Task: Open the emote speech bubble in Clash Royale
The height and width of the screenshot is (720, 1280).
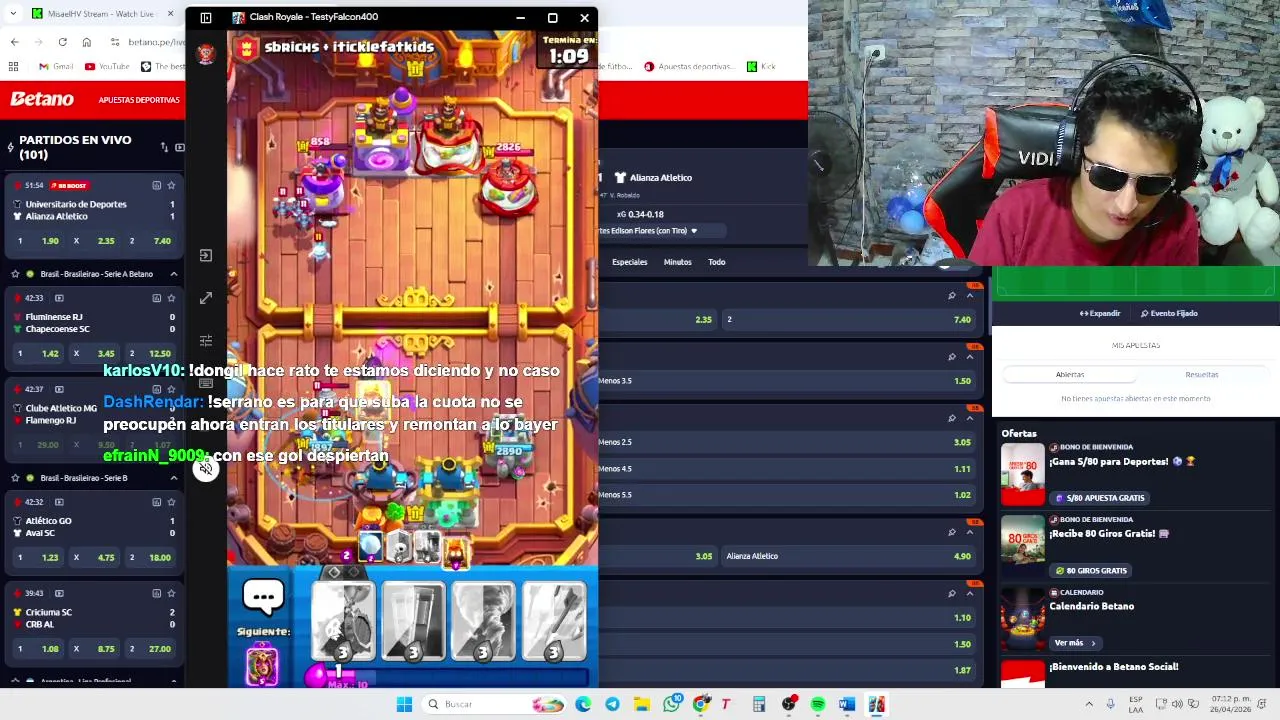Action: tap(264, 597)
